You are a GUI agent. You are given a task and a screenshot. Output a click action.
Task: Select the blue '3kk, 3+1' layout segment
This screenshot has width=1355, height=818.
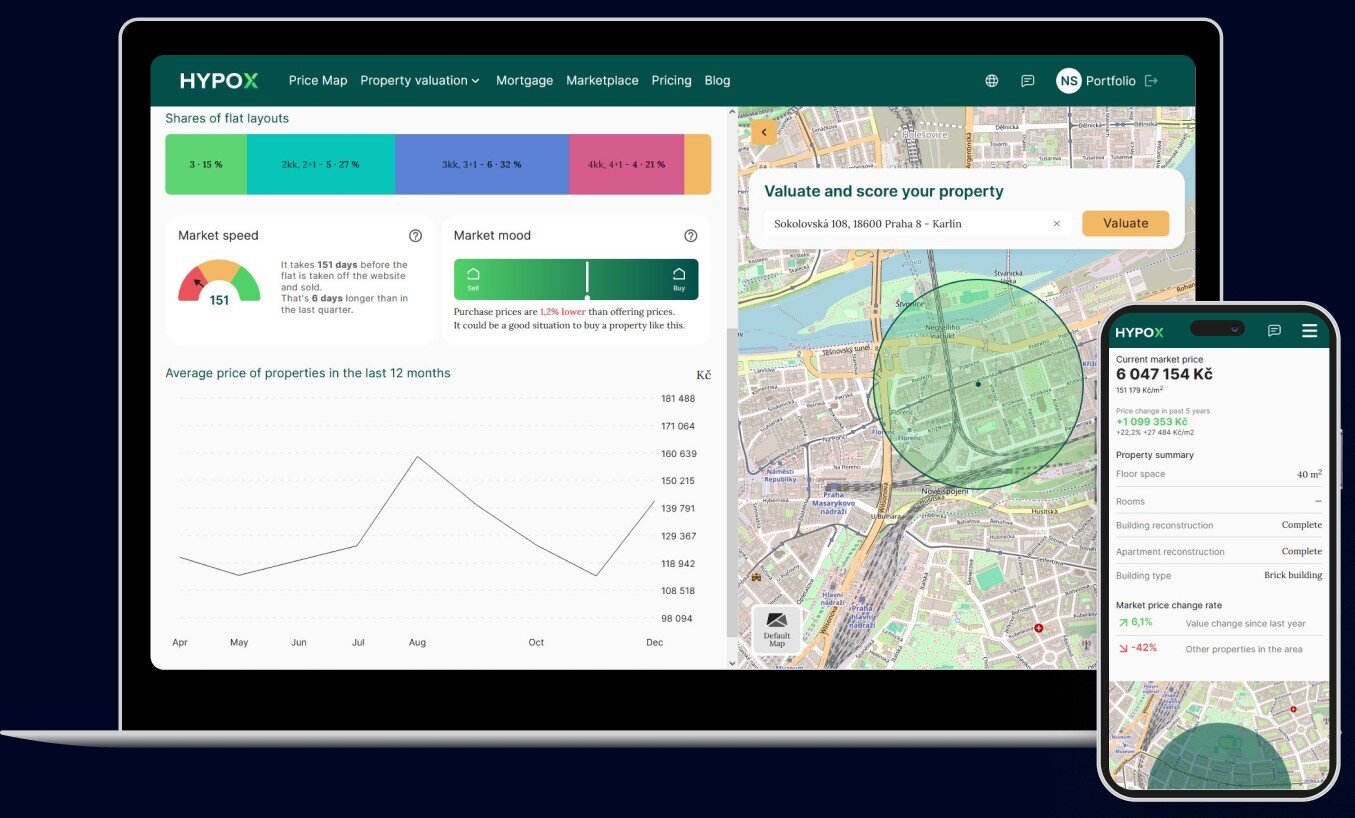[x=482, y=164]
